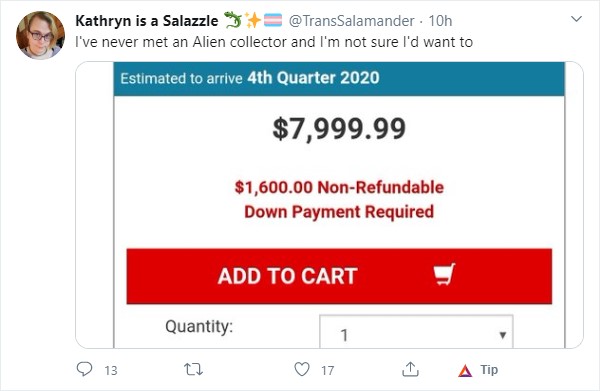This screenshot has height=391, width=612.
Task: Click the shopping cart icon
Action: [444, 274]
